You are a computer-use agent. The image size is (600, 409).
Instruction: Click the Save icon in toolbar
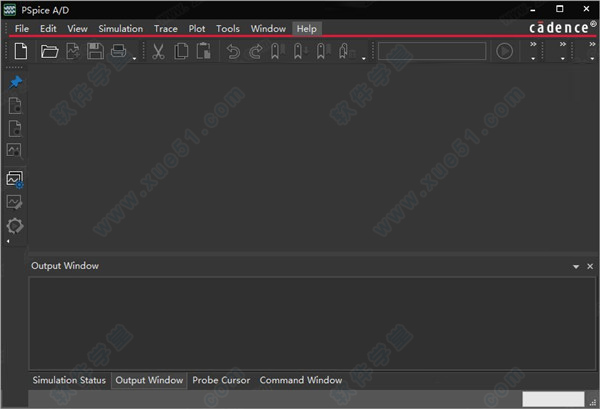click(x=96, y=51)
